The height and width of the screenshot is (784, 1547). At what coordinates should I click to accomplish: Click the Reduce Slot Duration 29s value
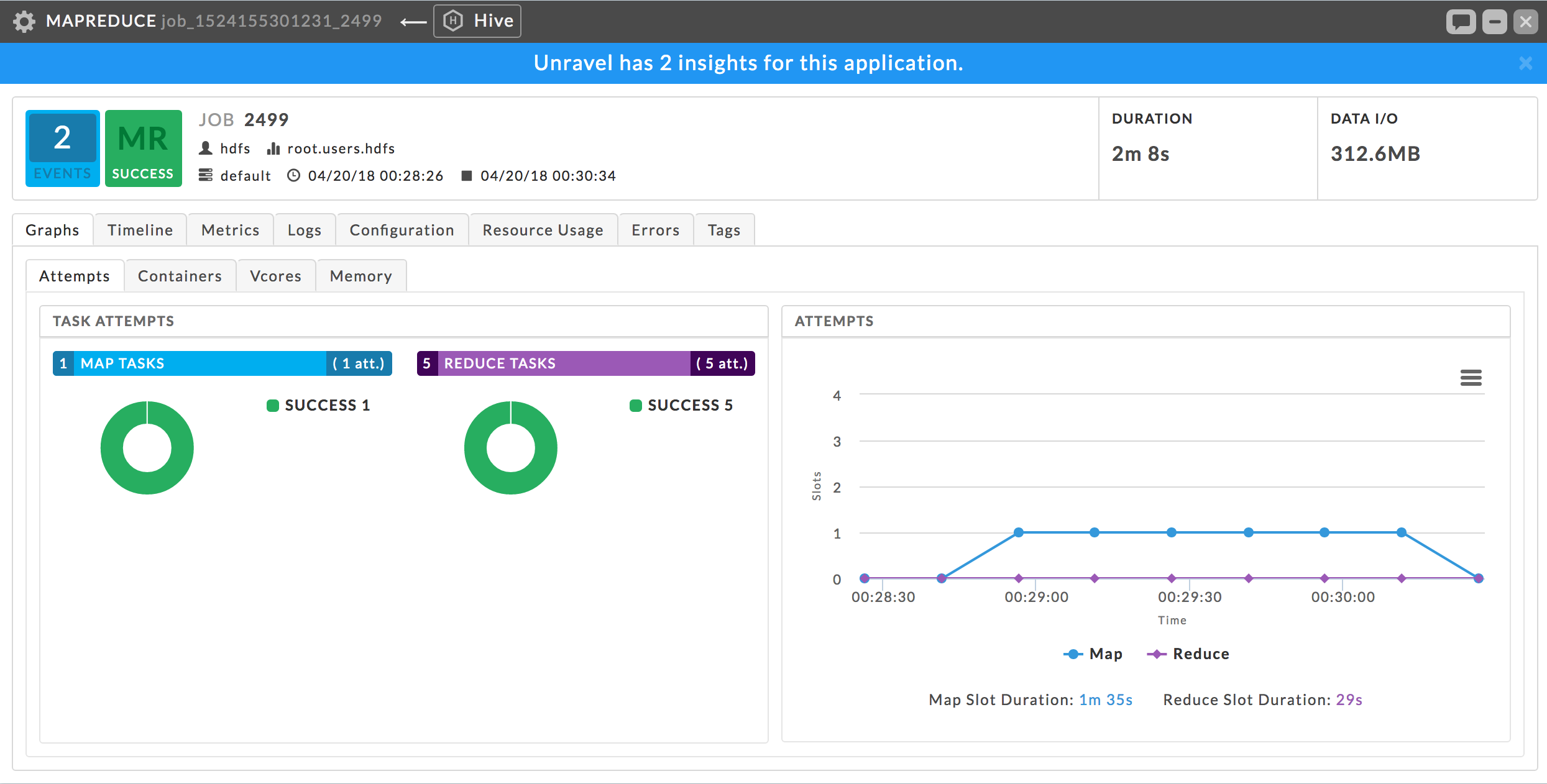point(1349,700)
